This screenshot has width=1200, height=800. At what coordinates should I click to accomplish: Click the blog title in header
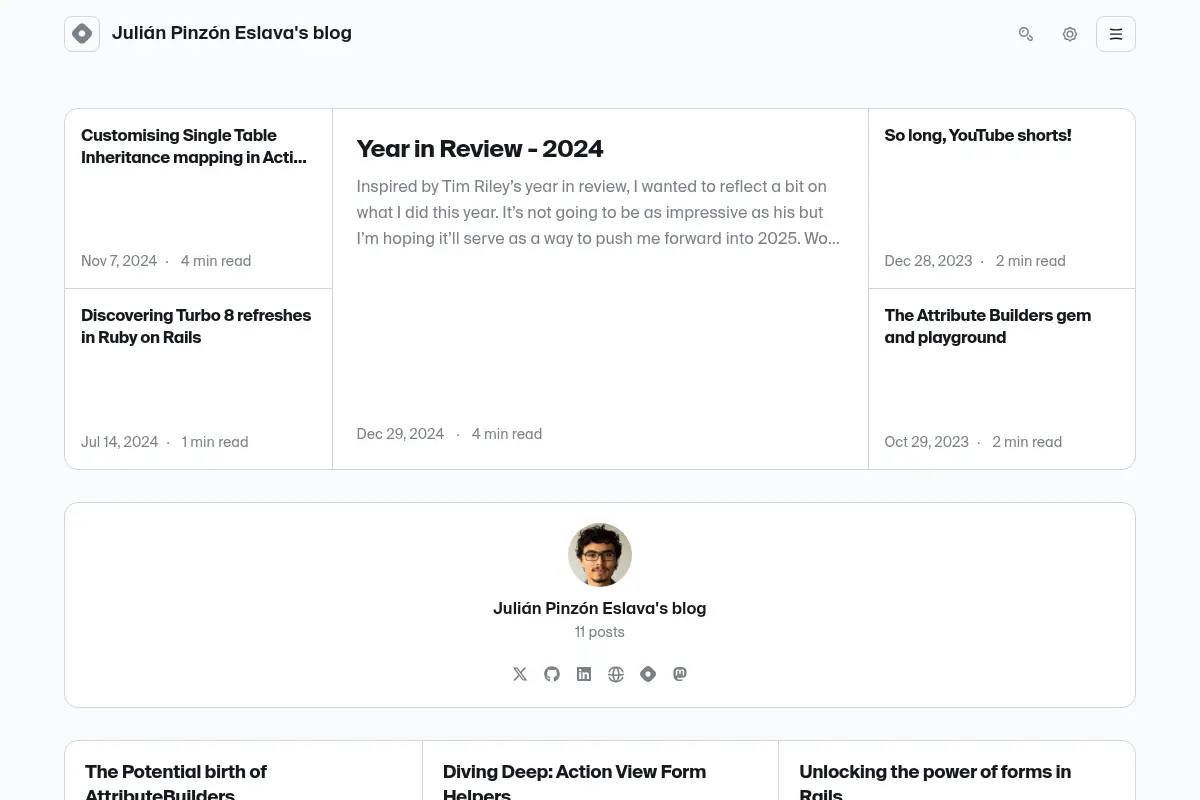(232, 33)
